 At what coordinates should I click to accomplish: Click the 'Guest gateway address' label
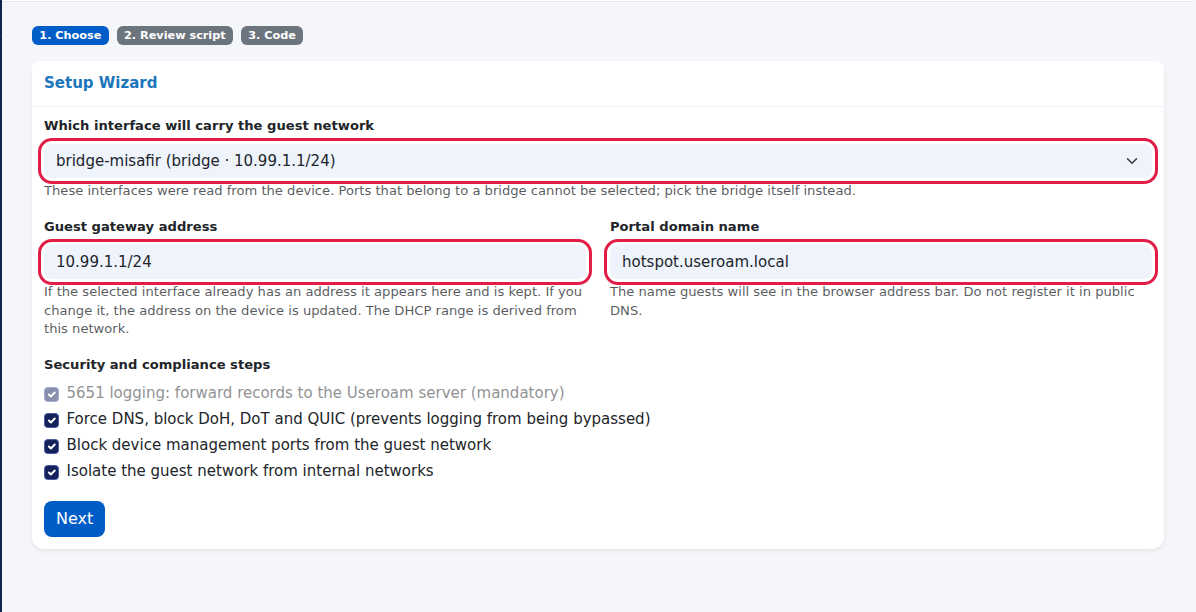point(130,227)
